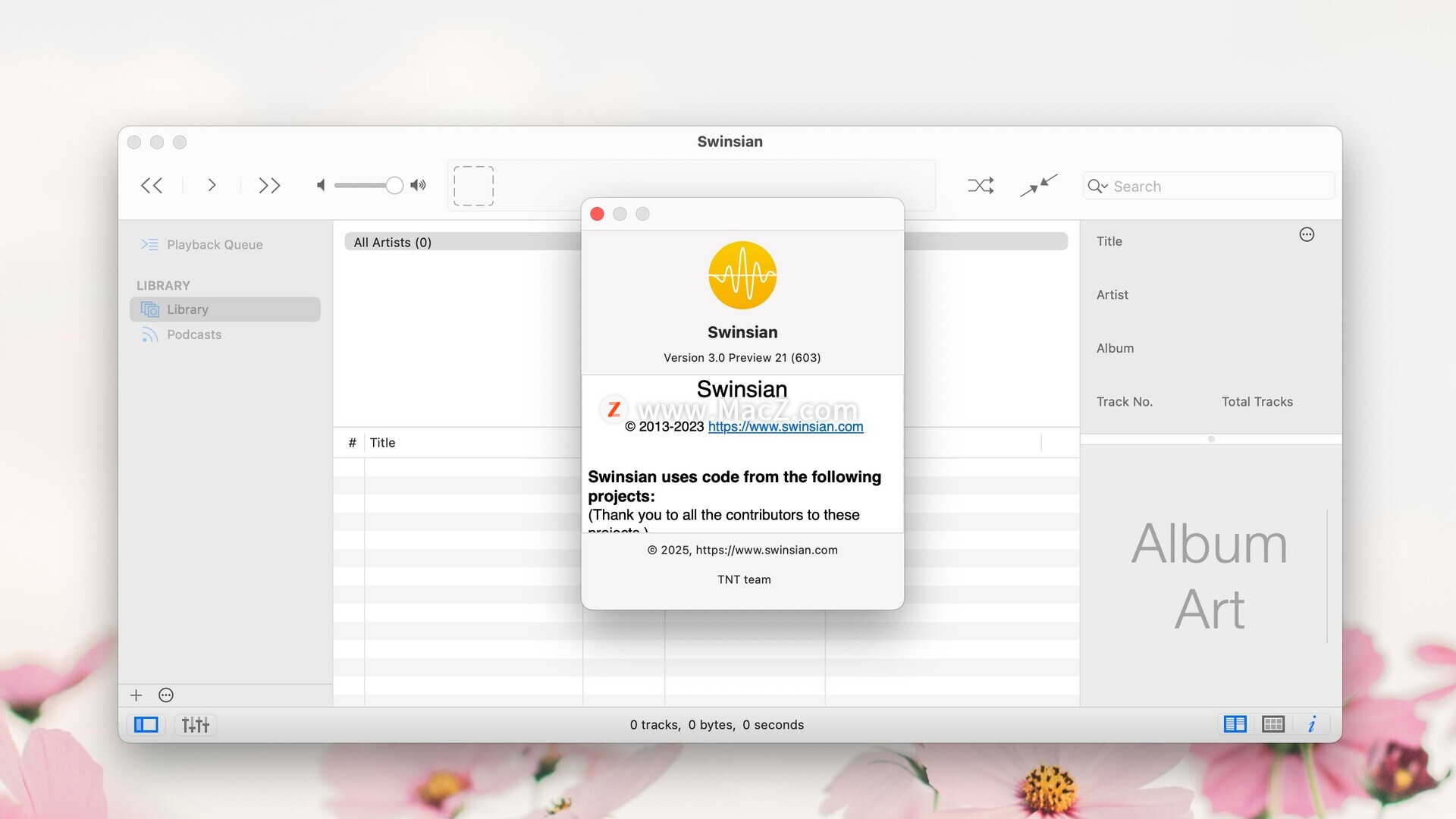
Task: Click the Track No. field
Action: [1125, 402]
